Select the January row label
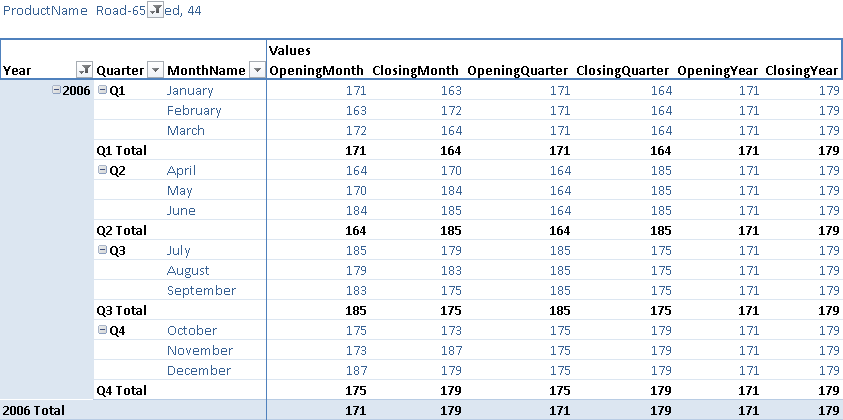Image resolution: width=843 pixels, height=420 pixels. pos(190,90)
